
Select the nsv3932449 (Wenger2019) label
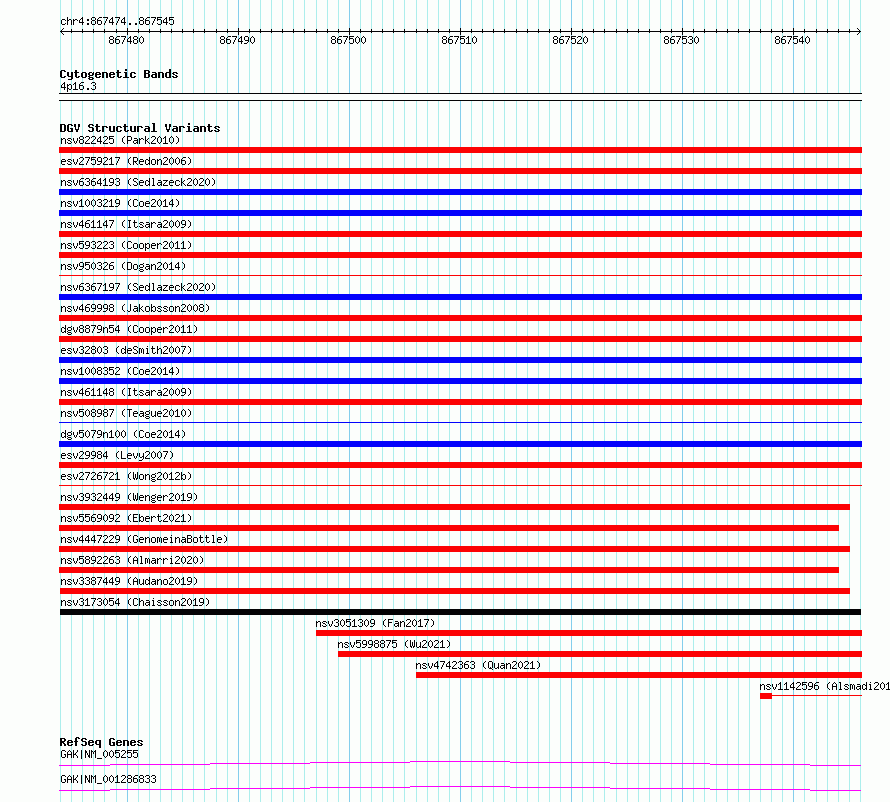(x=129, y=497)
